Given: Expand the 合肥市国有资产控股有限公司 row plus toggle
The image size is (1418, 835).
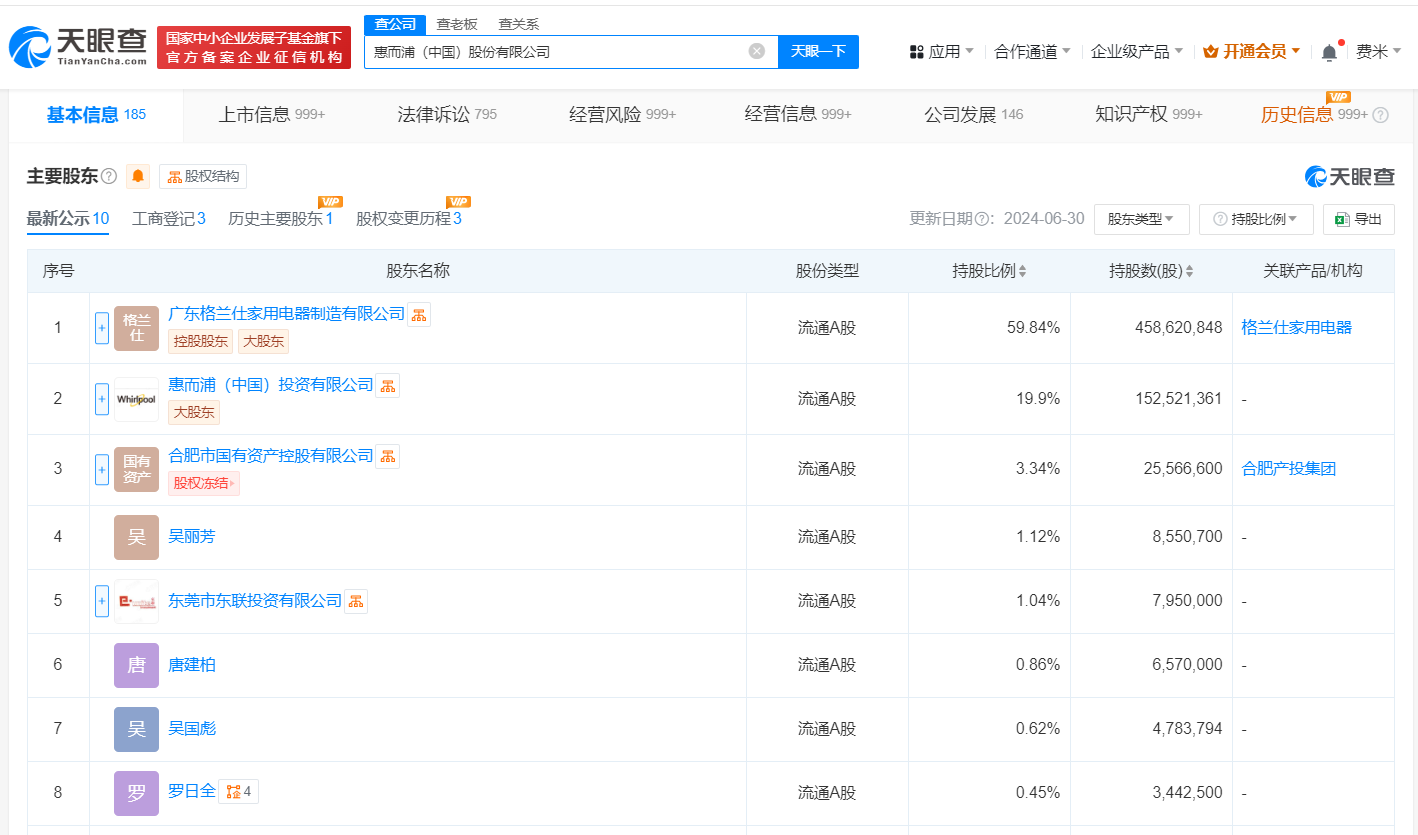Looking at the screenshot, I should 102,469.
